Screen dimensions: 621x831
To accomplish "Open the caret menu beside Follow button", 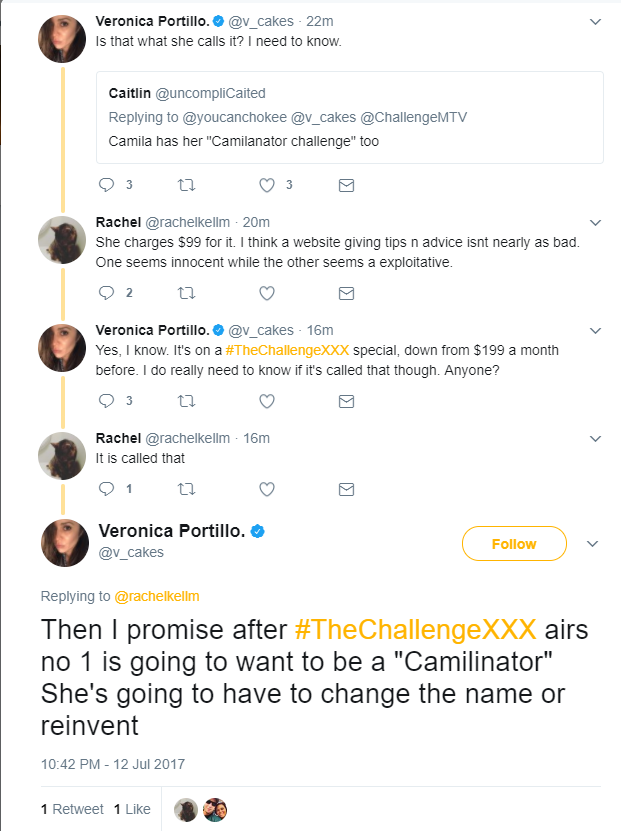I will pos(592,544).
